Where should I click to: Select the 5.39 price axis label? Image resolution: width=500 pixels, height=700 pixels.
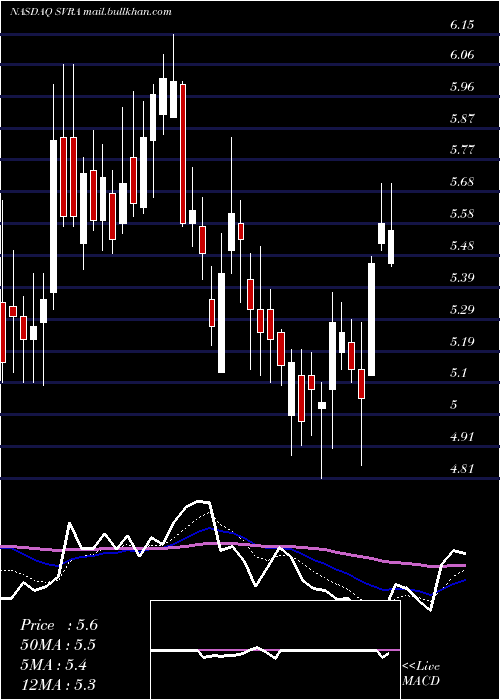click(x=462, y=278)
